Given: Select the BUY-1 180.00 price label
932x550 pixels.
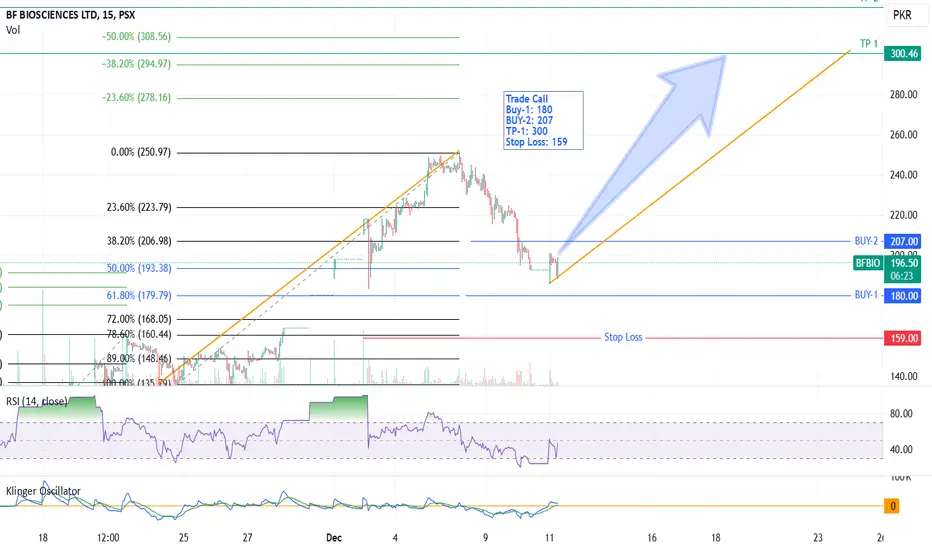Looking at the screenshot, I should tap(902, 296).
